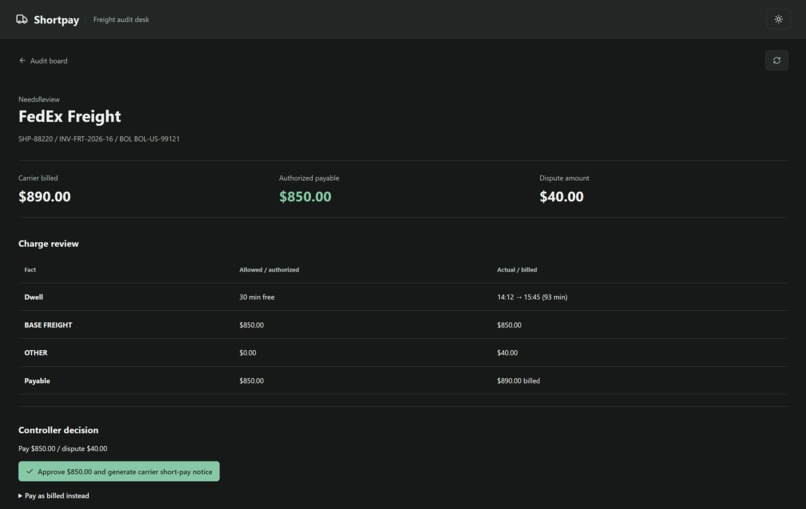Select the OTHER allowed $0.00 cell

coord(247,353)
